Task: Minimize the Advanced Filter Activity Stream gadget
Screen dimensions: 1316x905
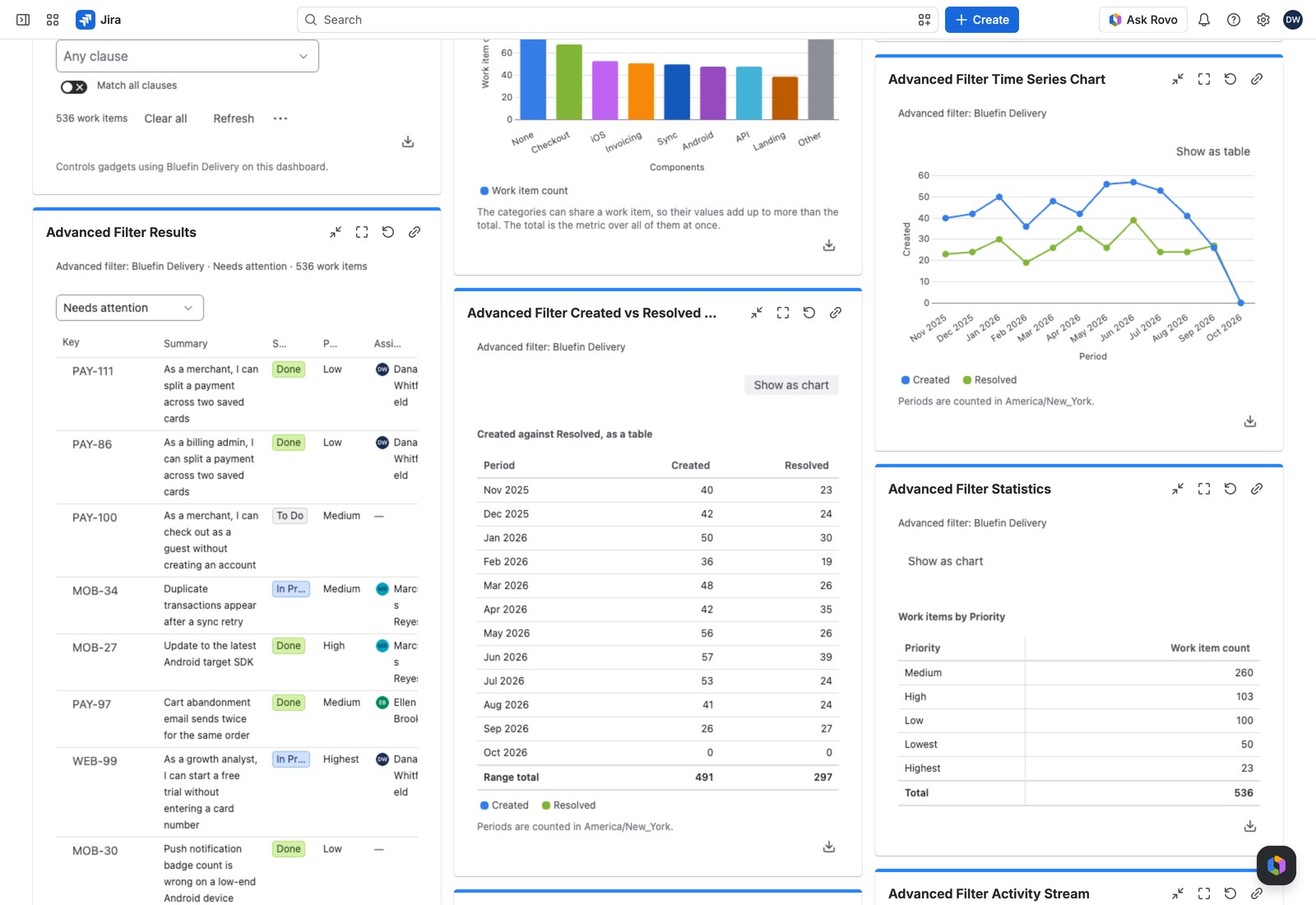Action: 1178,893
